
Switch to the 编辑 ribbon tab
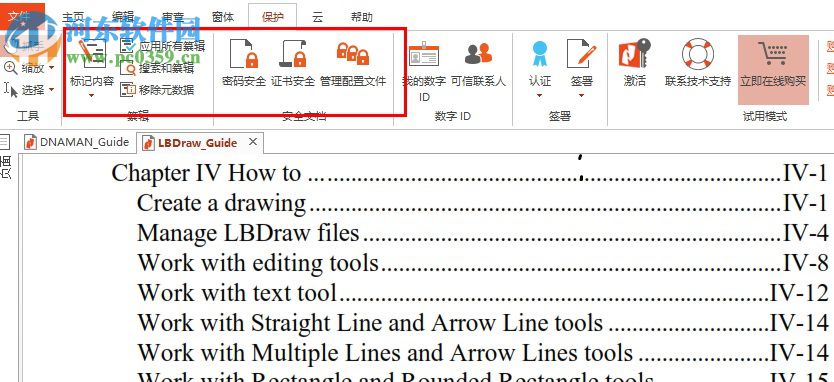[123, 17]
